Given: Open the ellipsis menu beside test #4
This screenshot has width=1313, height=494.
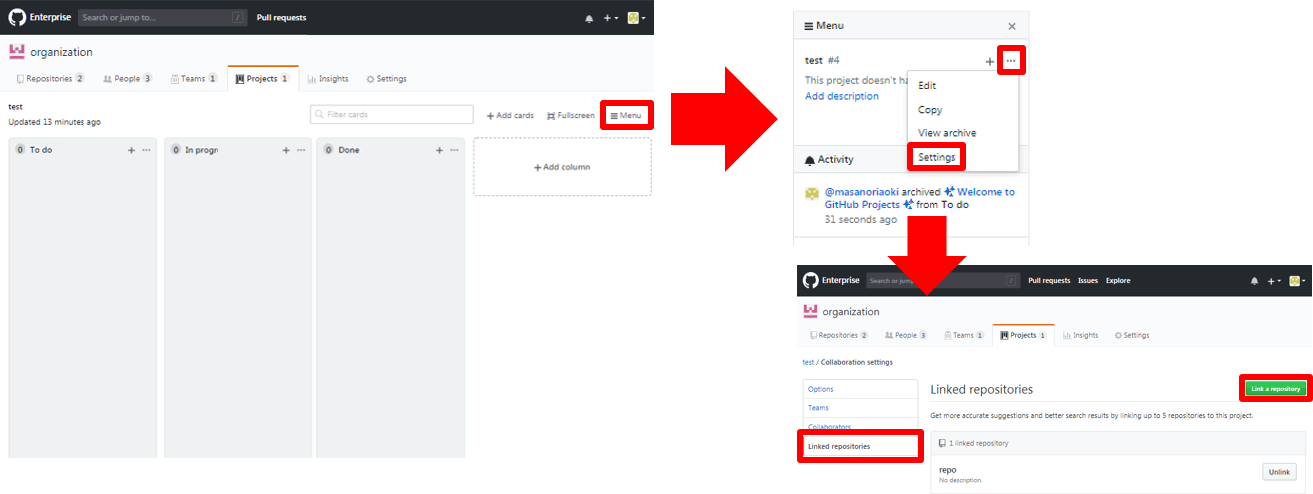Looking at the screenshot, I should 1011,61.
